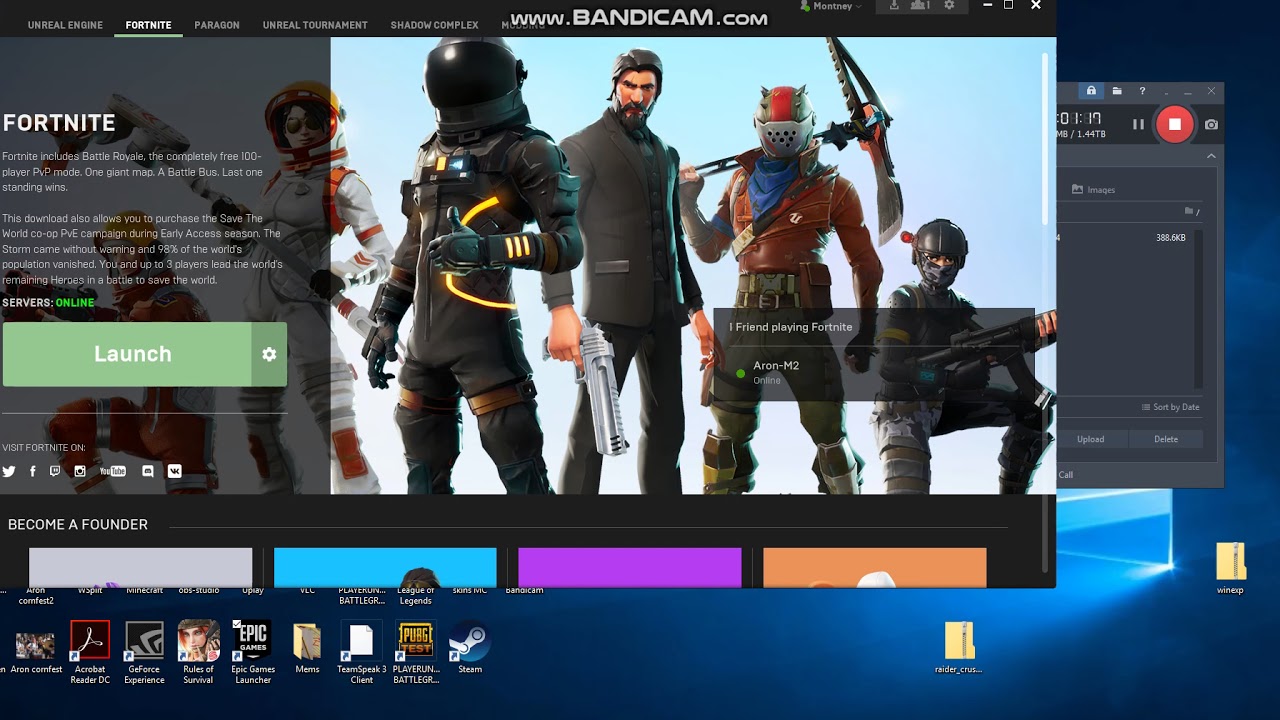Click Bandicam Delete button

(x=1166, y=439)
